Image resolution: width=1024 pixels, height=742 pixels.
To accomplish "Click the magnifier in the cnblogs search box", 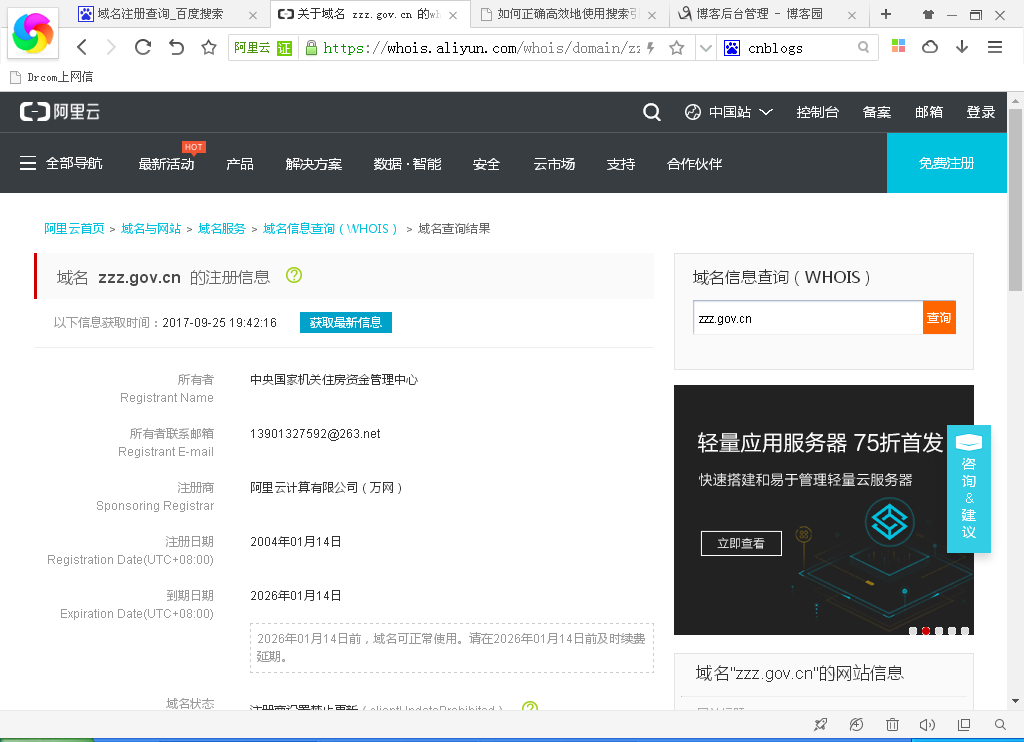I will [x=863, y=47].
